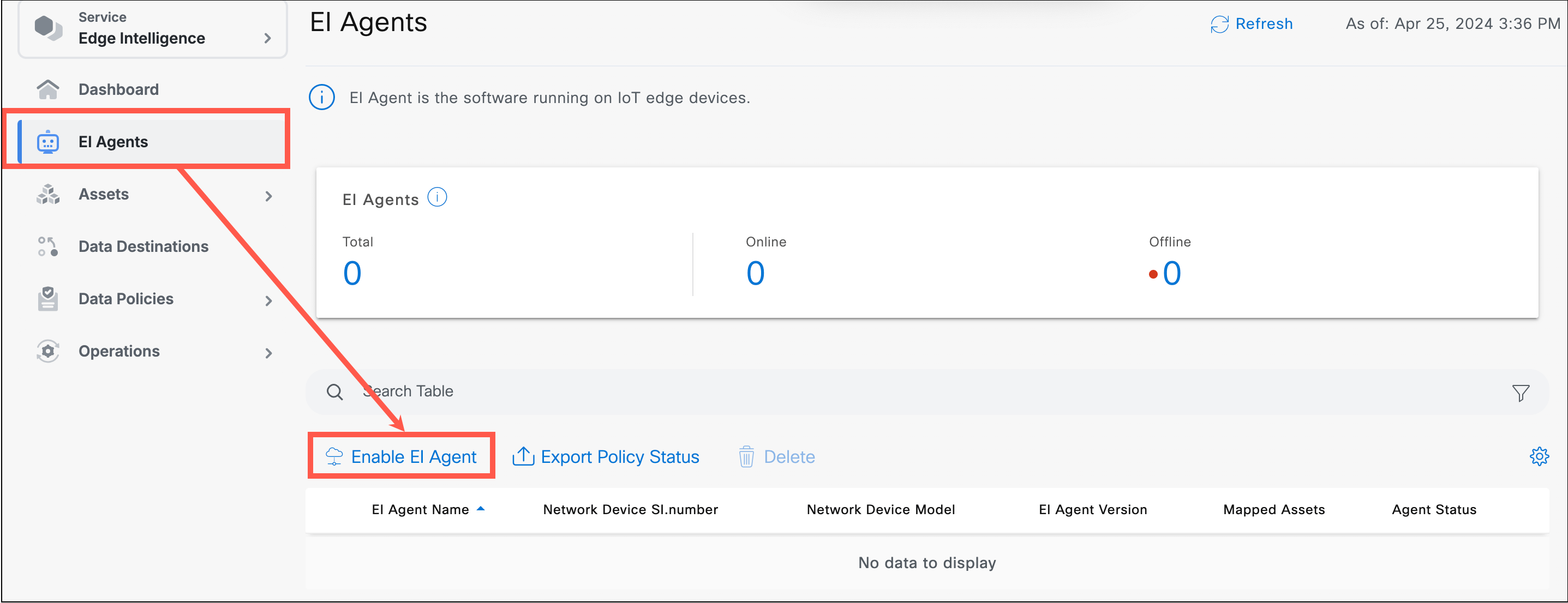Open the table settings gear icon
Image resolution: width=1568 pixels, height=603 pixels.
pyautogui.click(x=1540, y=456)
